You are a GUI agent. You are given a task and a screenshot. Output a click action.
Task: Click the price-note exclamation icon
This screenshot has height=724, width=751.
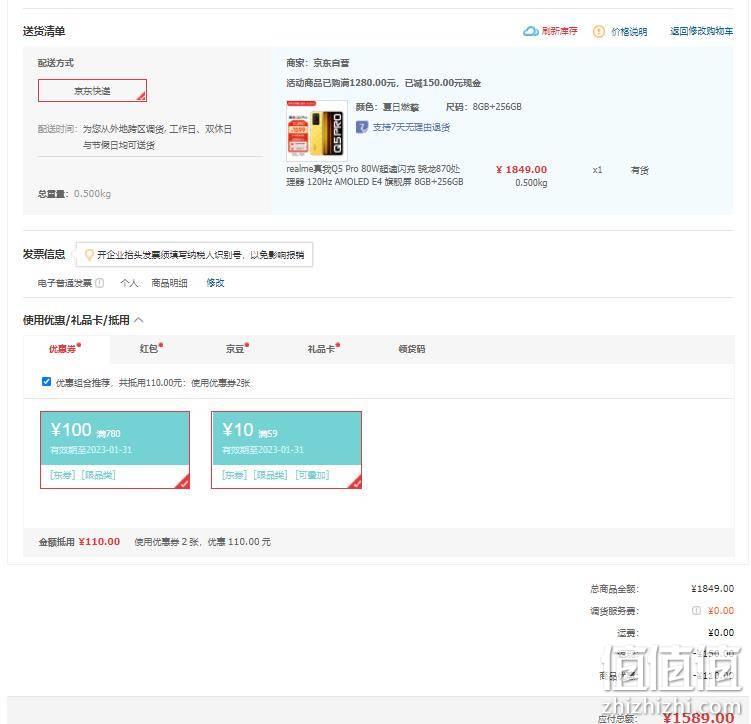[598, 32]
